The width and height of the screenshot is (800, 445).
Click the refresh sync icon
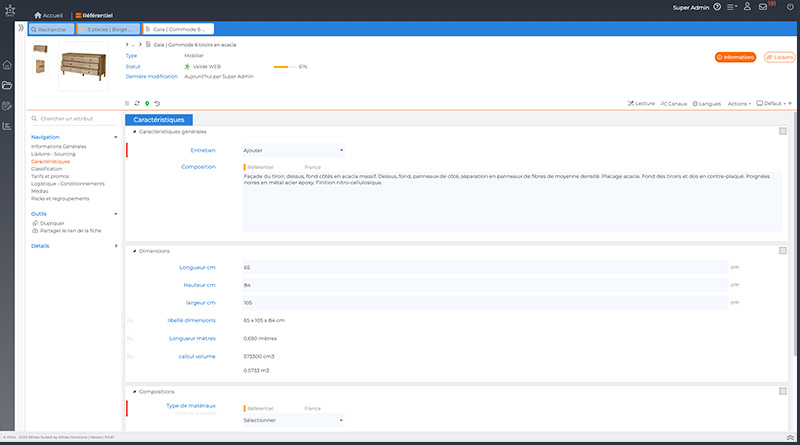tap(137, 104)
